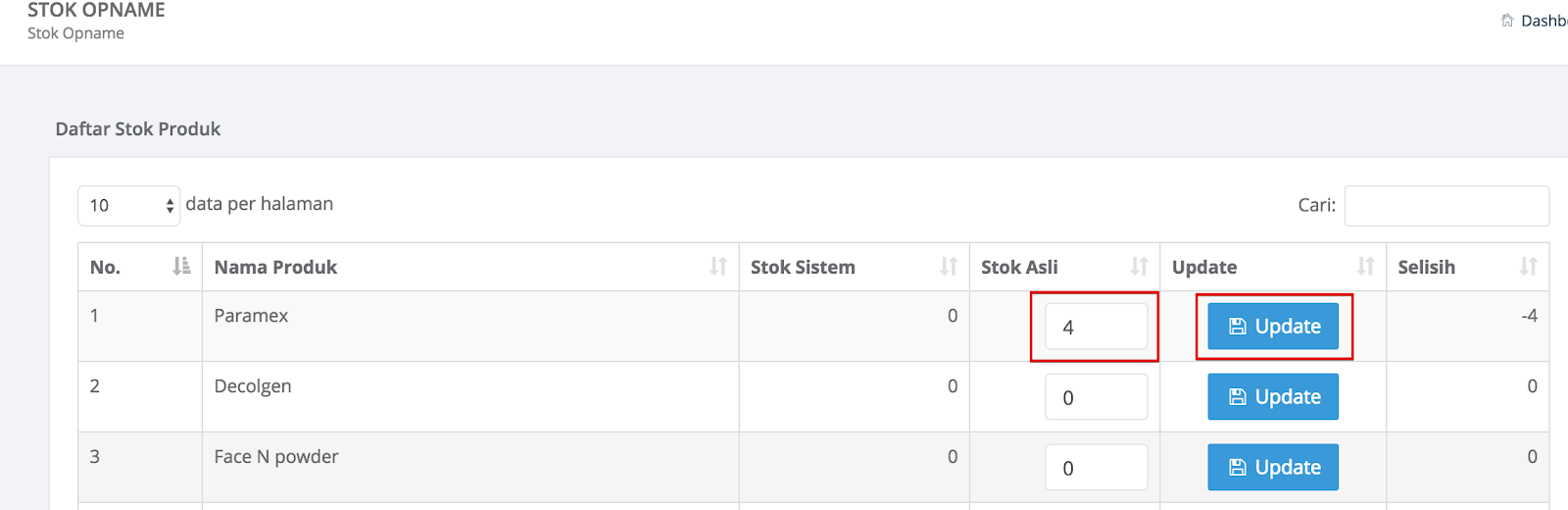Click the sort icon in No. column

pyautogui.click(x=181, y=266)
